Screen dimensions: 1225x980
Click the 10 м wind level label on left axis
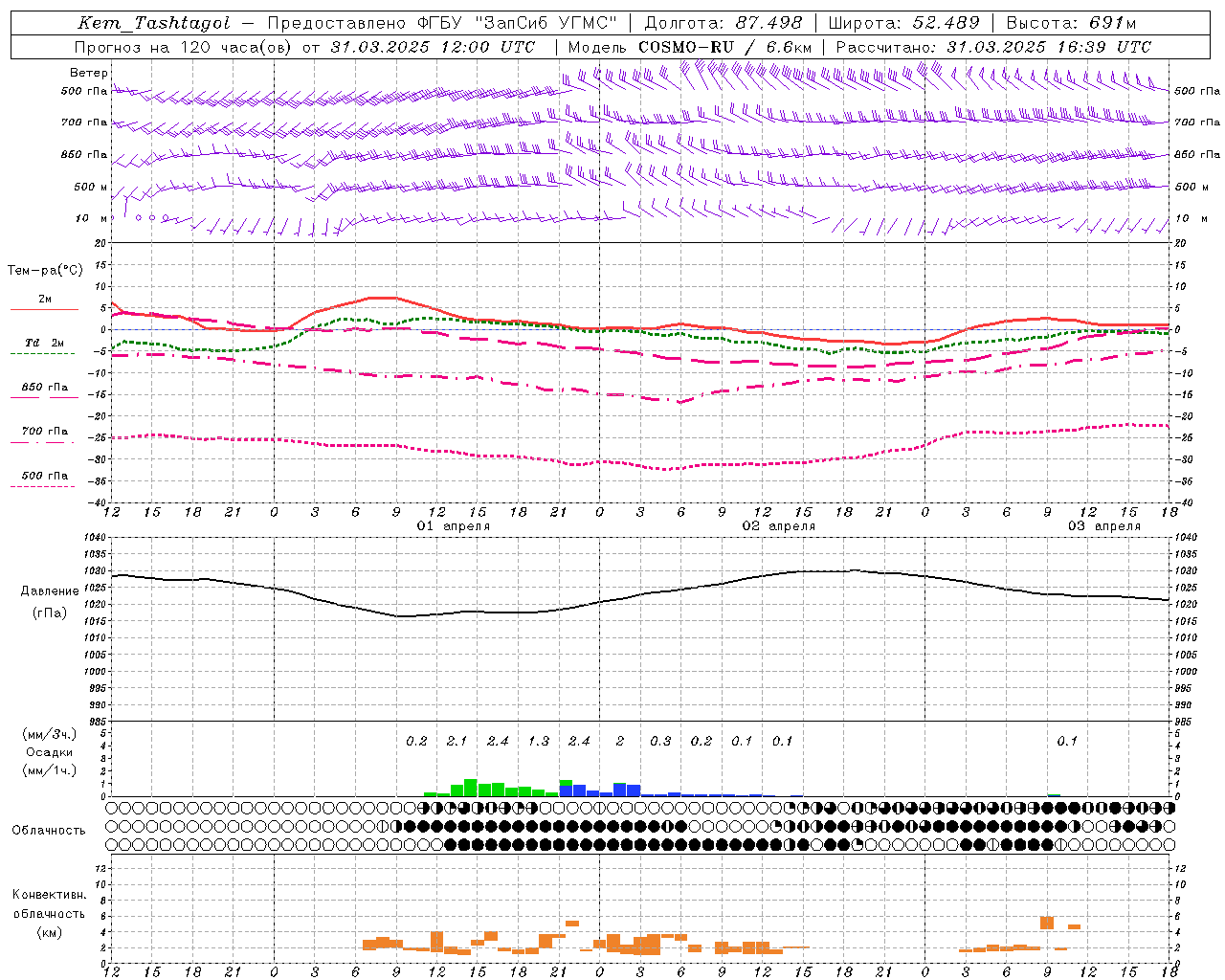pos(92,219)
